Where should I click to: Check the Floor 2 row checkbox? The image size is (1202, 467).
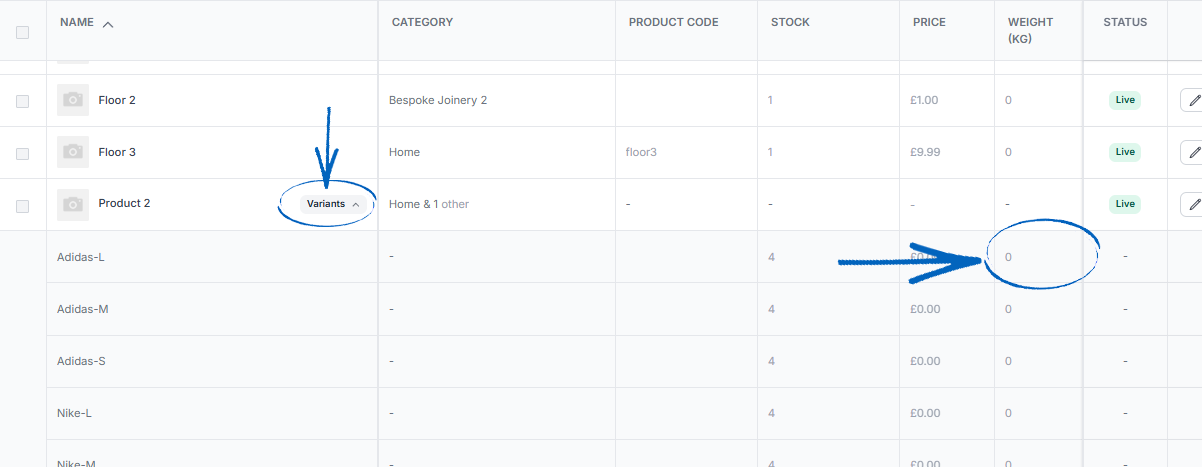point(23,101)
